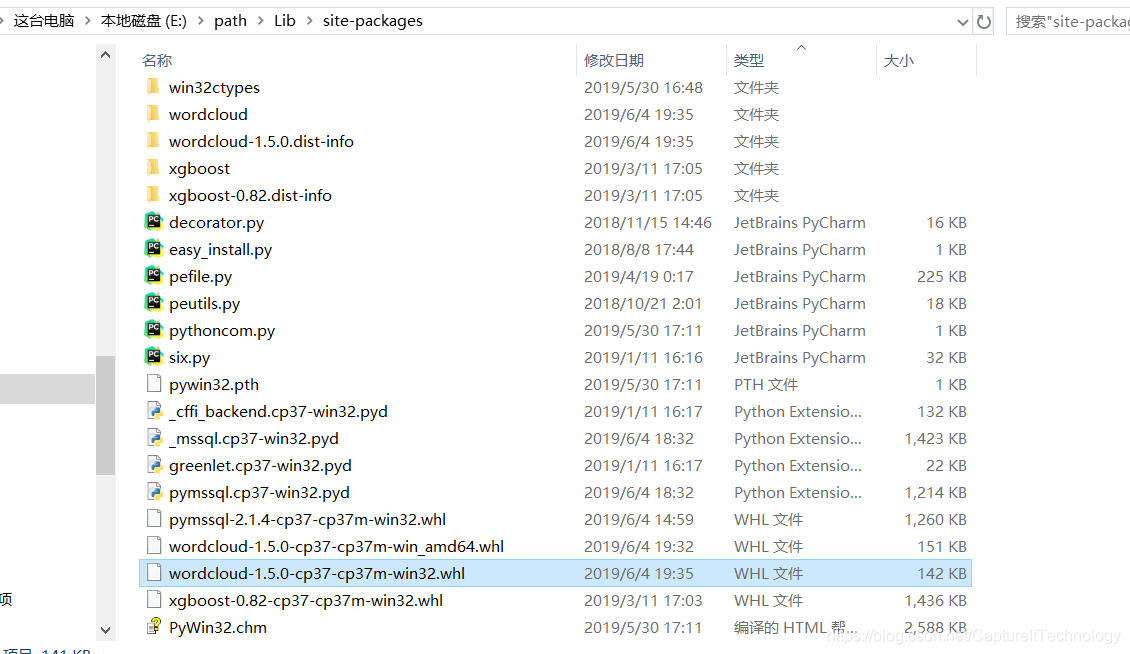
Task: Click the wordcloud folder icon
Action: 153,114
